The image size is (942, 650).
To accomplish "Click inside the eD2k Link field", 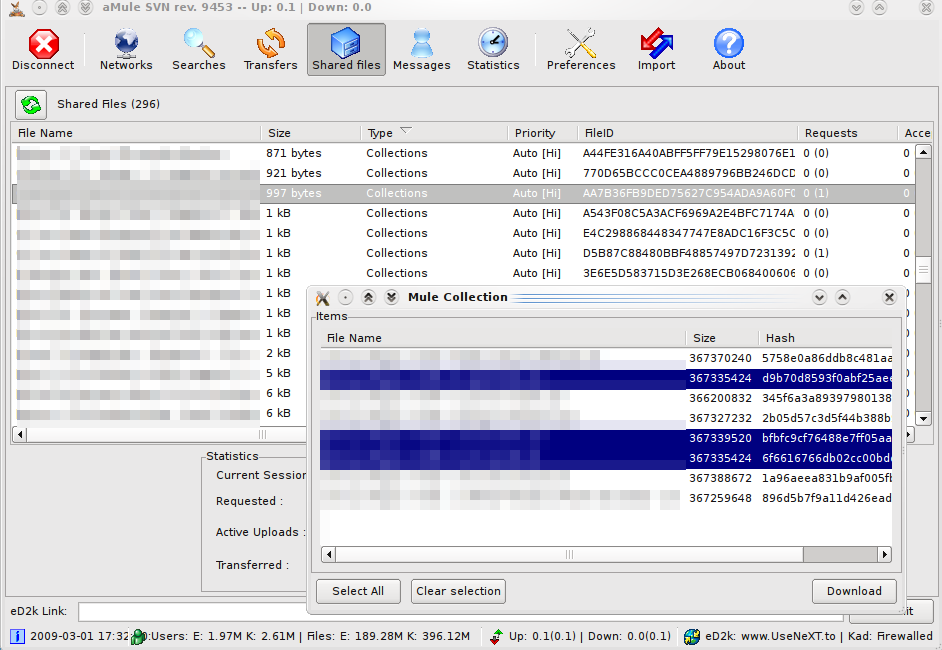I will pyautogui.click(x=190, y=611).
